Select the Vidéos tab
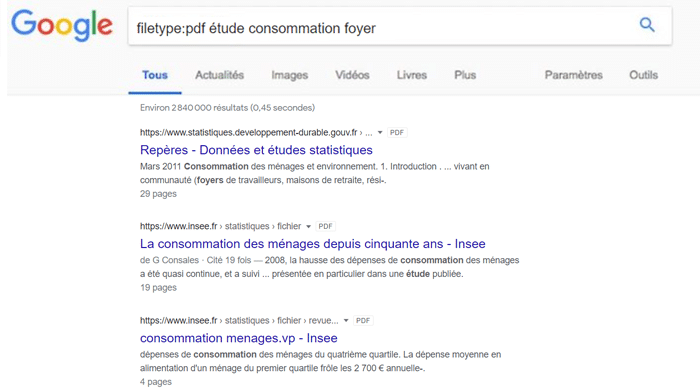Viewport: 700px width, 390px height. [352, 75]
